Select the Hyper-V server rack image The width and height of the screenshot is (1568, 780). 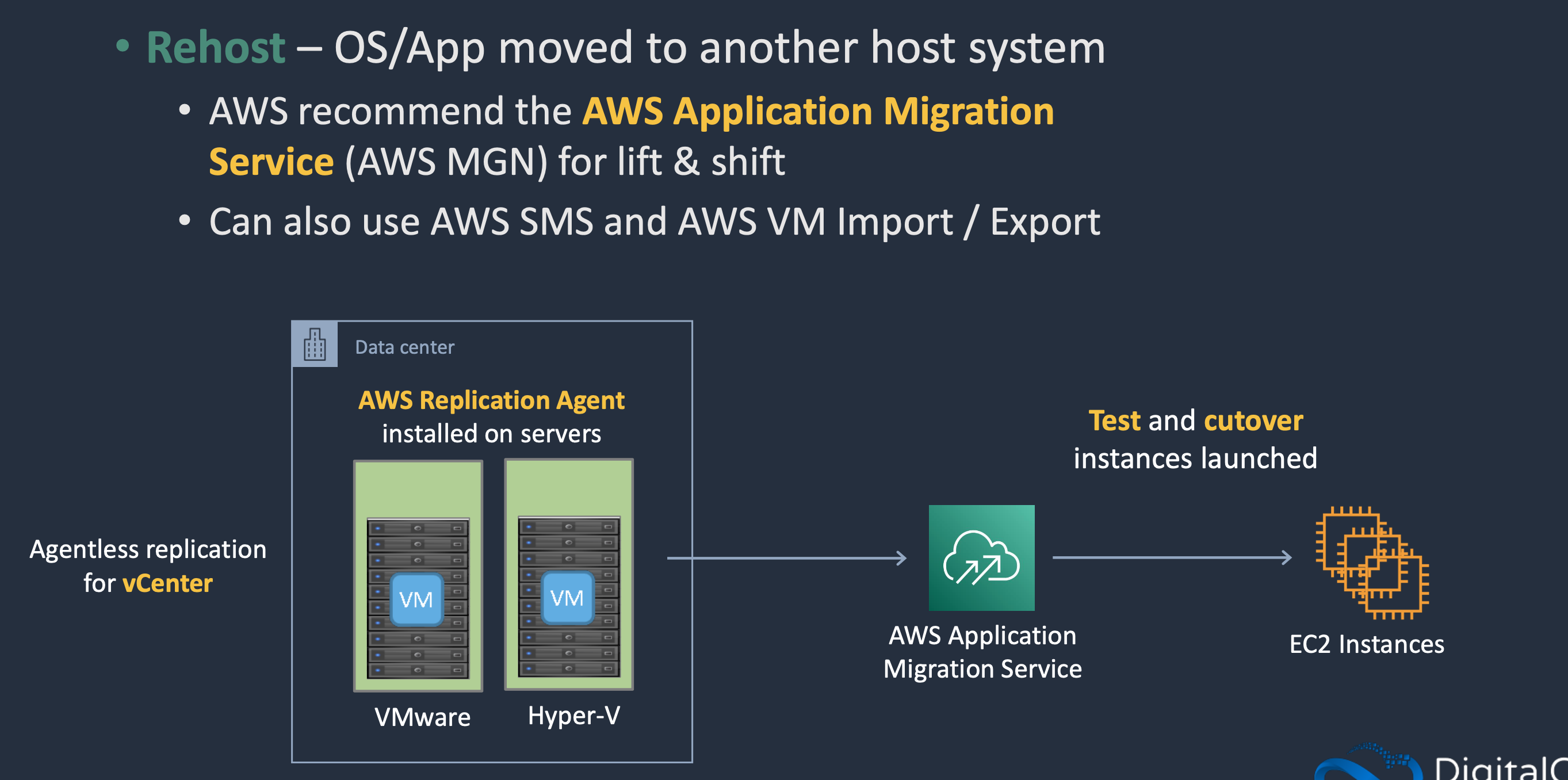coord(569,596)
